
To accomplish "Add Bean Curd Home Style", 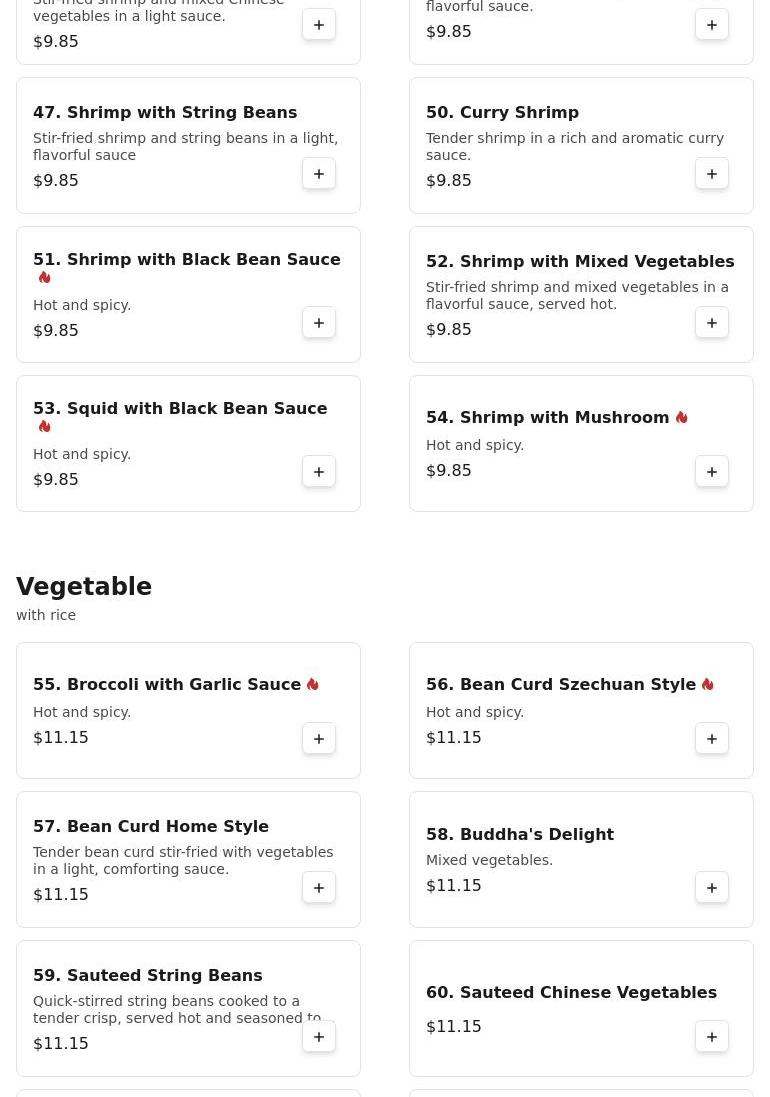I will [x=319, y=888].
